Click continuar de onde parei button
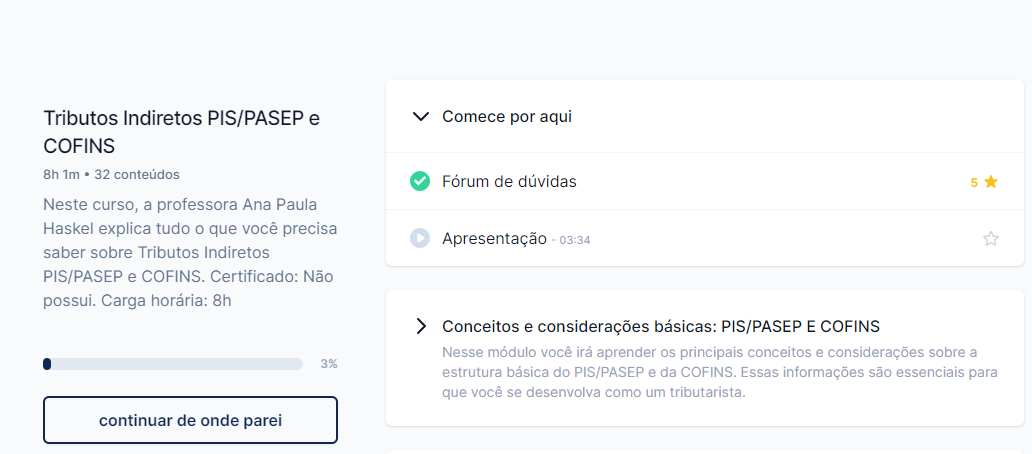 (190, 420)
